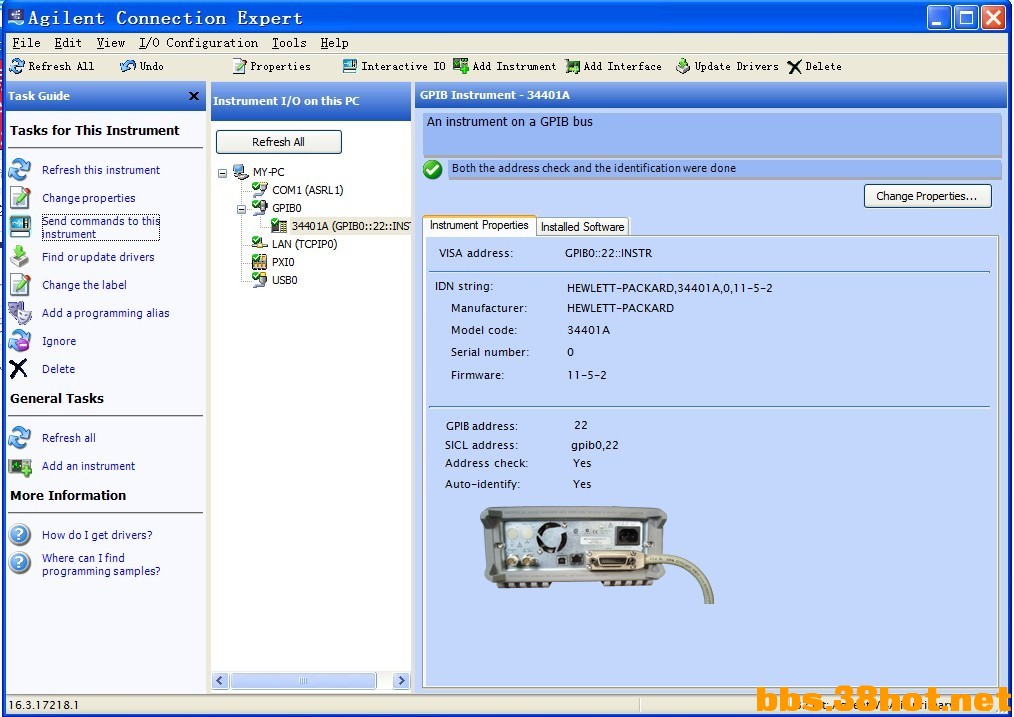Image resolution: width=1014 pixels, height=717 pixels.
Task: Select the MY-PC computer icon in the tree
Action: coord(241,171)
